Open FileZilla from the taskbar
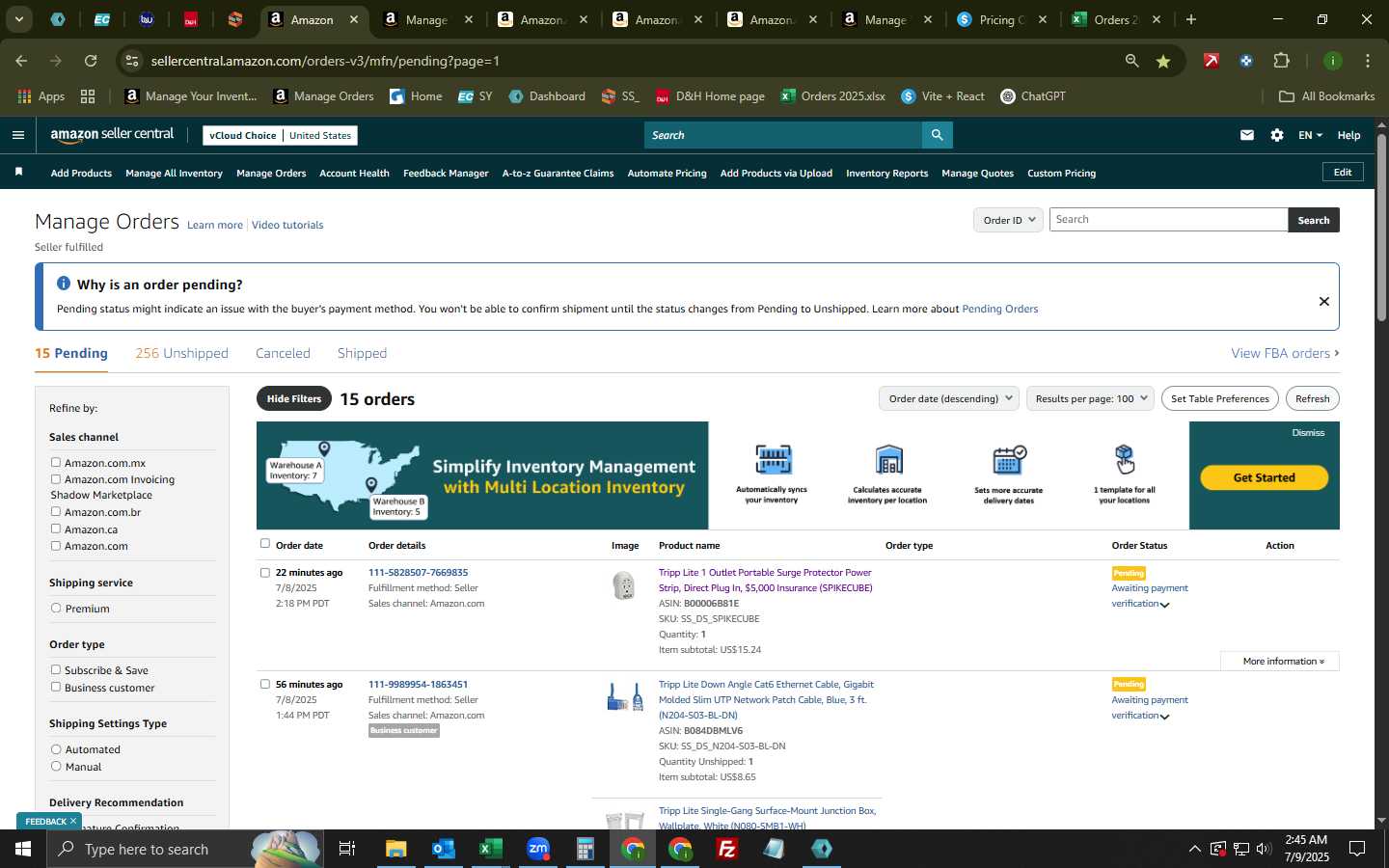The height and width of the screenshot is (868, 1389). [727, 849]
